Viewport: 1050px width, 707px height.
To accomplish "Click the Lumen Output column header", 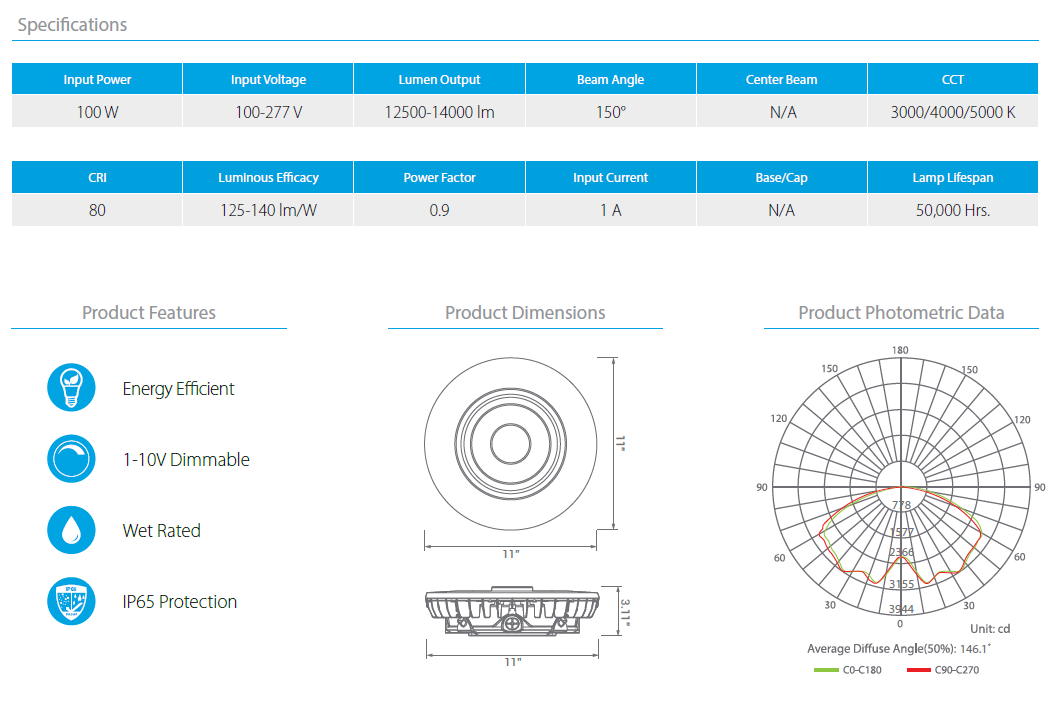I will (439, 80).
